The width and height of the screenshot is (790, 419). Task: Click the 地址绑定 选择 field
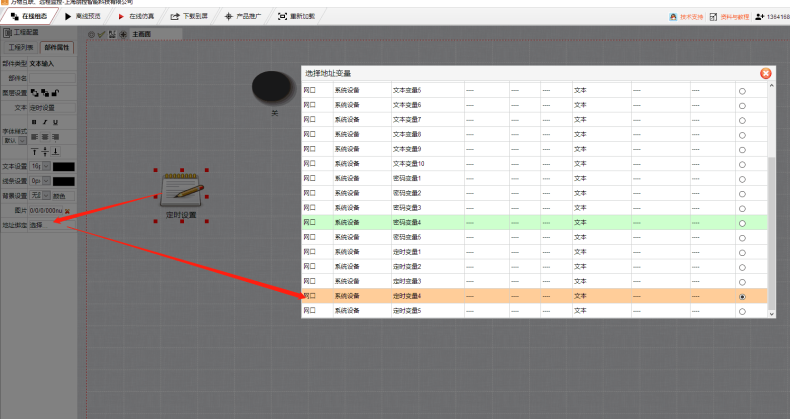(x=50, y=225)
